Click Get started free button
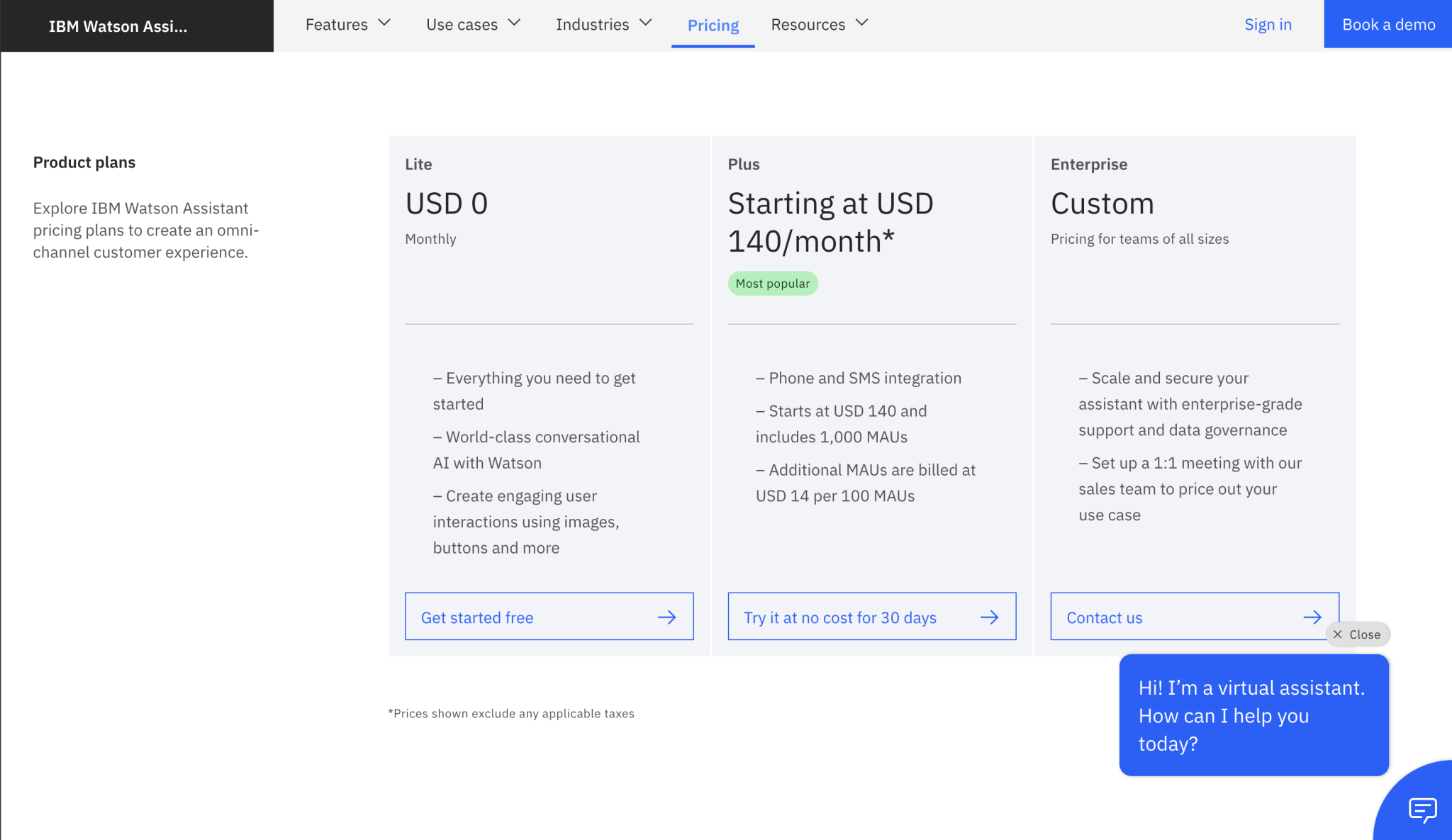This screenshot has width=1452, height=840. [x=477, y=617]
